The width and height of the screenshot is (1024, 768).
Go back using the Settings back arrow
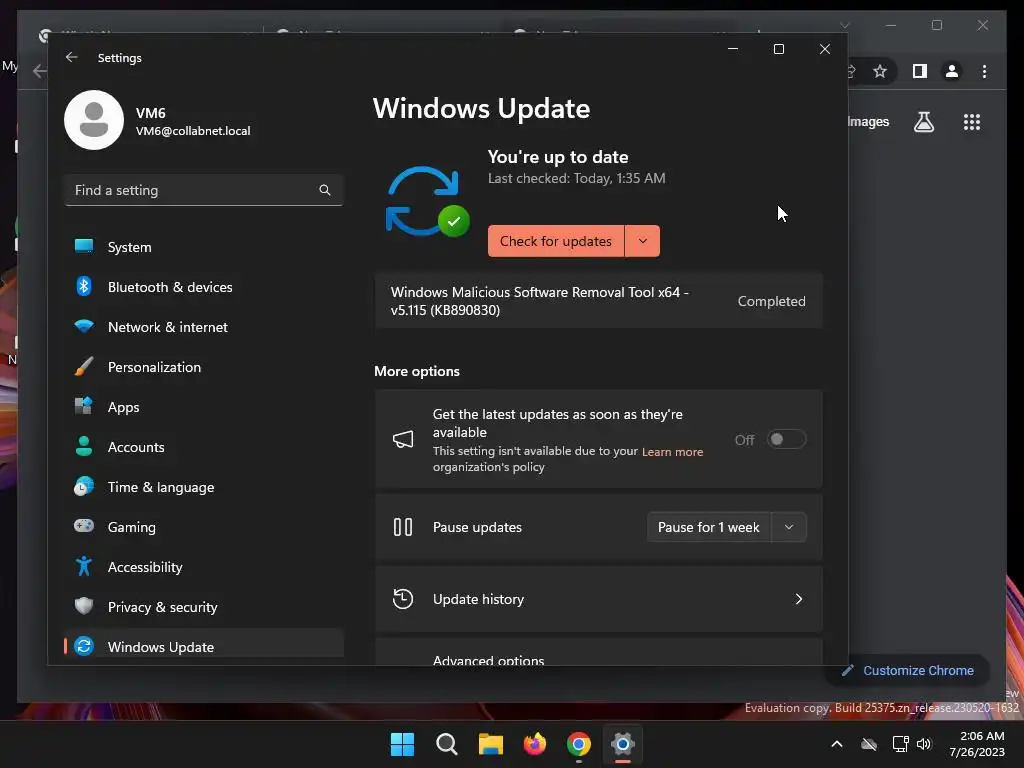71,57
